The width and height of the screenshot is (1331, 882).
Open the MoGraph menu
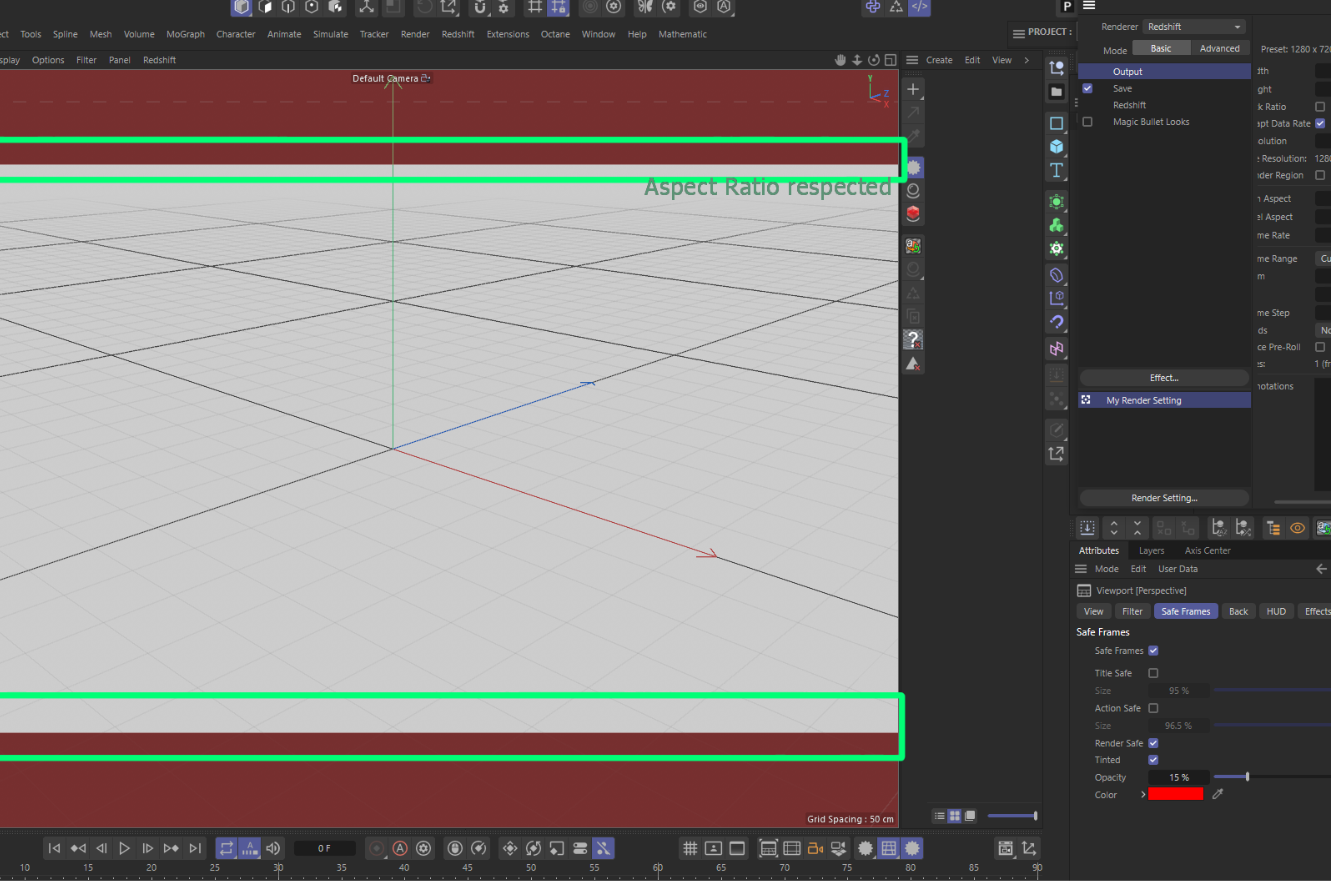pyautogui.click(x=185, y=34)
